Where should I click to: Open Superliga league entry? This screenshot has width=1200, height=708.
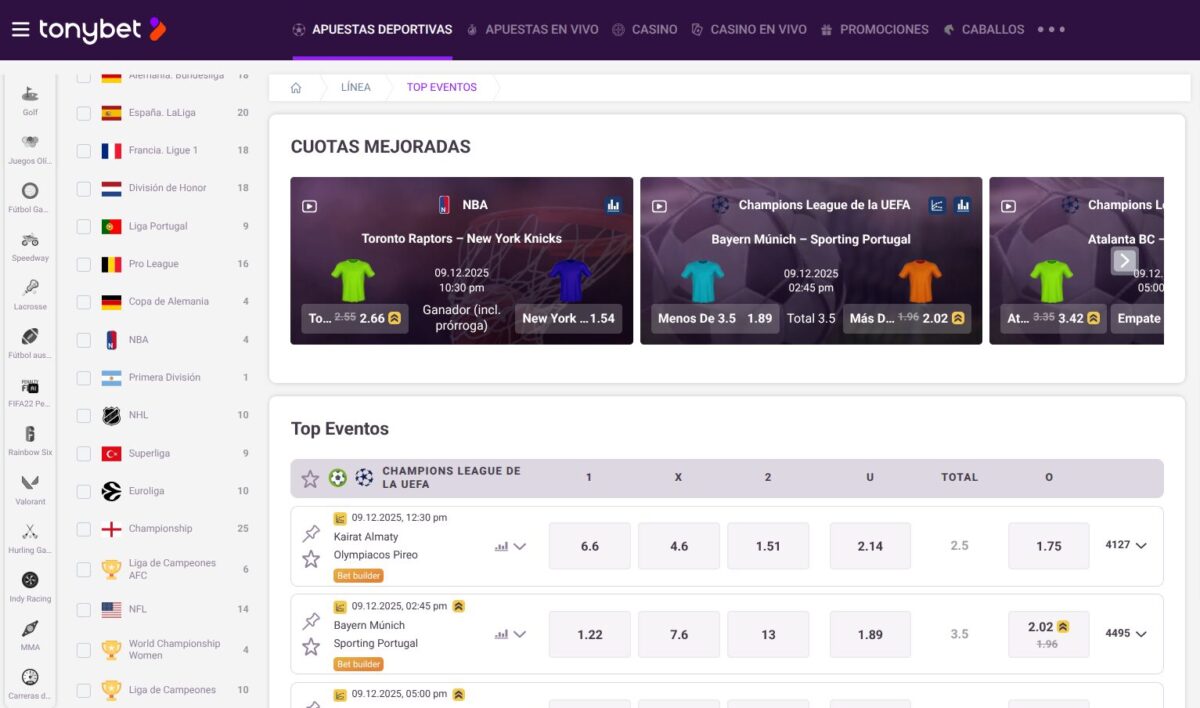pyautogui.click(x=149, y=454)
